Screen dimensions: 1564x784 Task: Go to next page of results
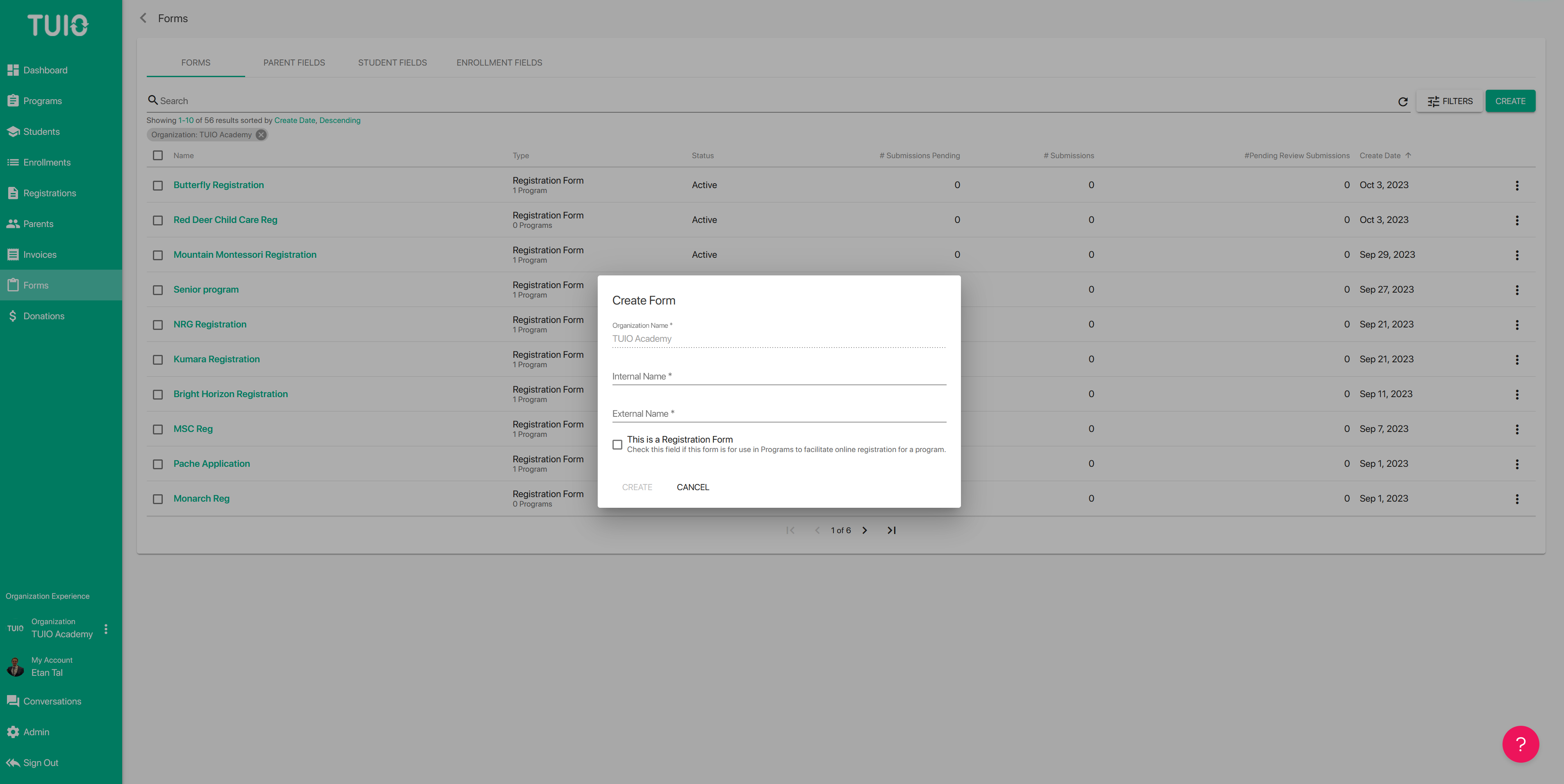[x=865, y=530]
